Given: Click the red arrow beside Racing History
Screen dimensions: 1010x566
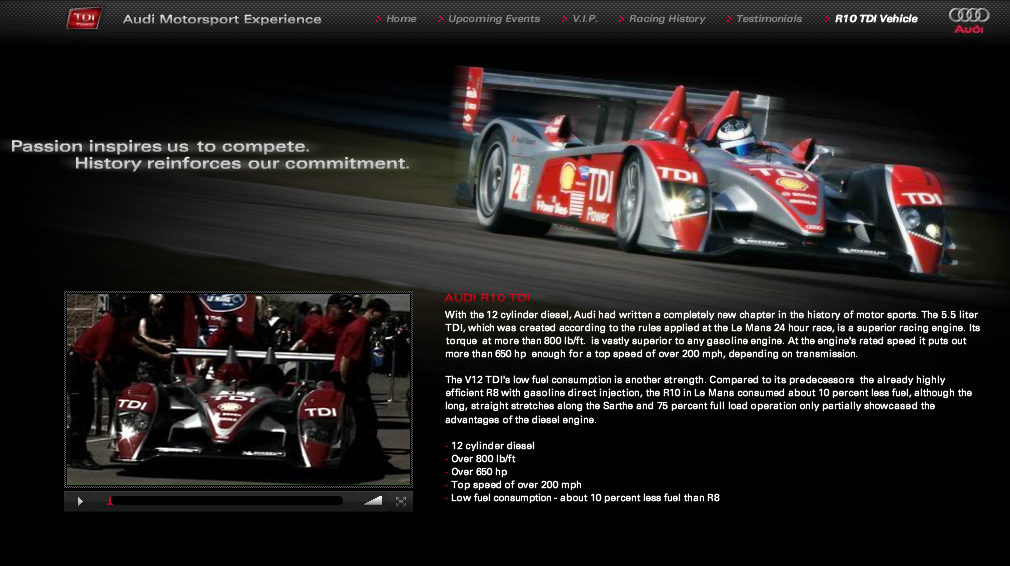Looking at the screenshot, I should point(621,19).
